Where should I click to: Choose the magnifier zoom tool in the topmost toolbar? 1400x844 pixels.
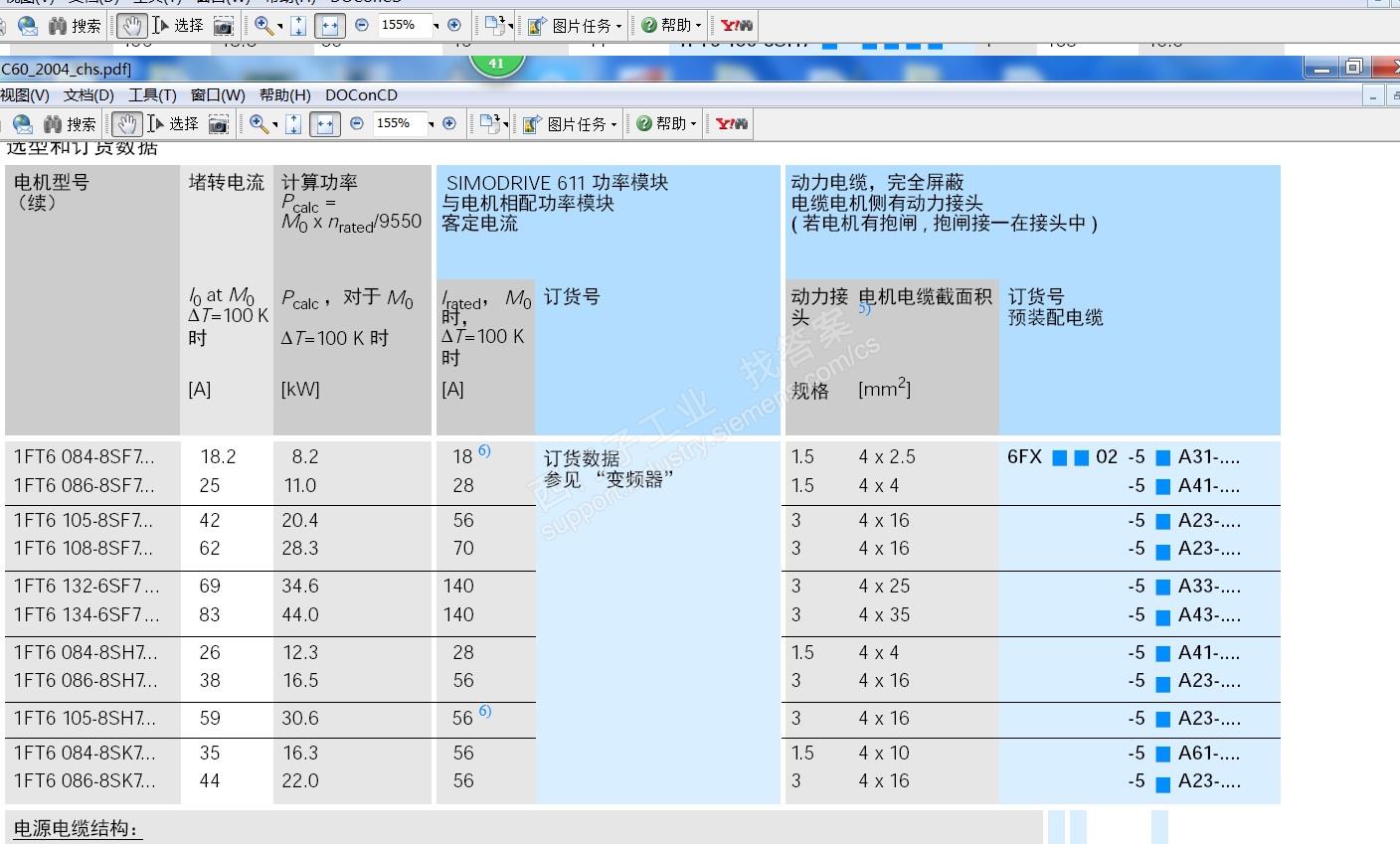[263, 25]
